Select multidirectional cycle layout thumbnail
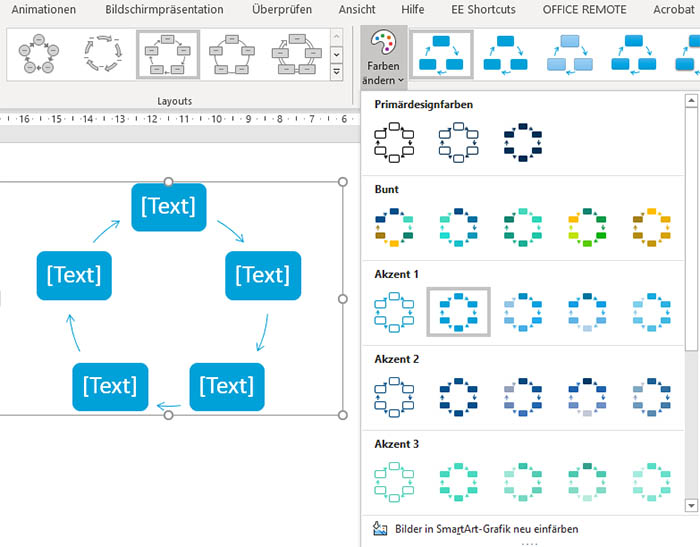Screen dimensions: 700x547 point(296,54)
